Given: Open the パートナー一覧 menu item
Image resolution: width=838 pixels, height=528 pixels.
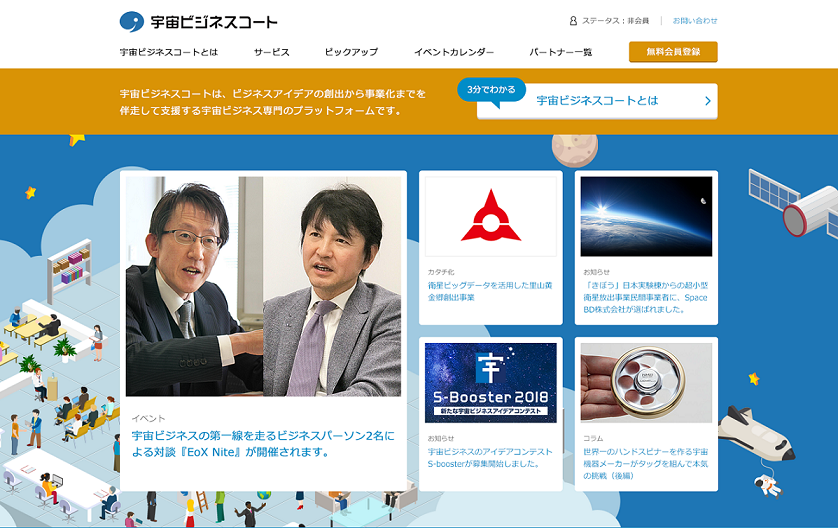Looking at the screenshot, I should [x=561, y=52].
